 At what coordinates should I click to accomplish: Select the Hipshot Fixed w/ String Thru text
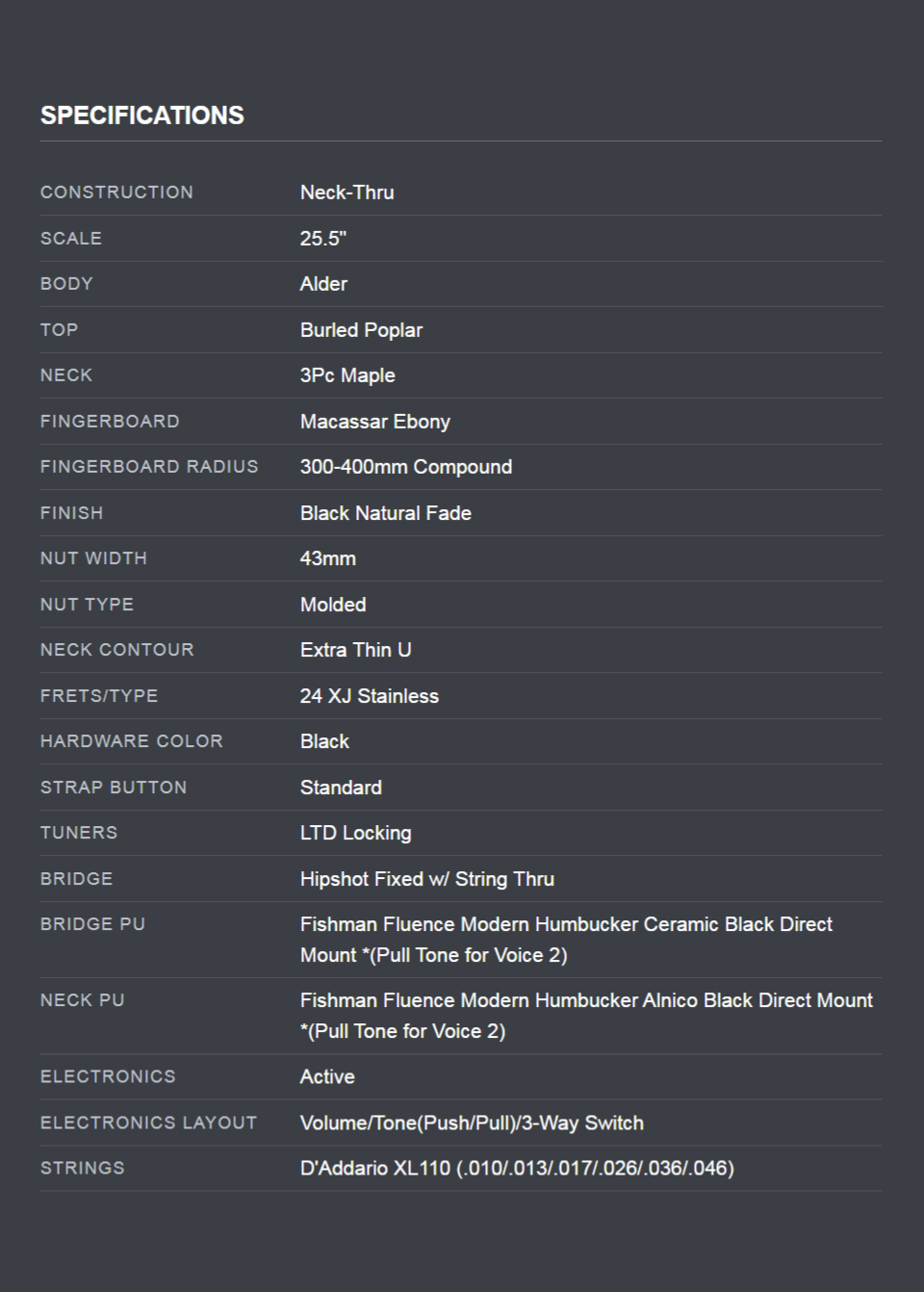pyautogui.click(x=426, y=879)
